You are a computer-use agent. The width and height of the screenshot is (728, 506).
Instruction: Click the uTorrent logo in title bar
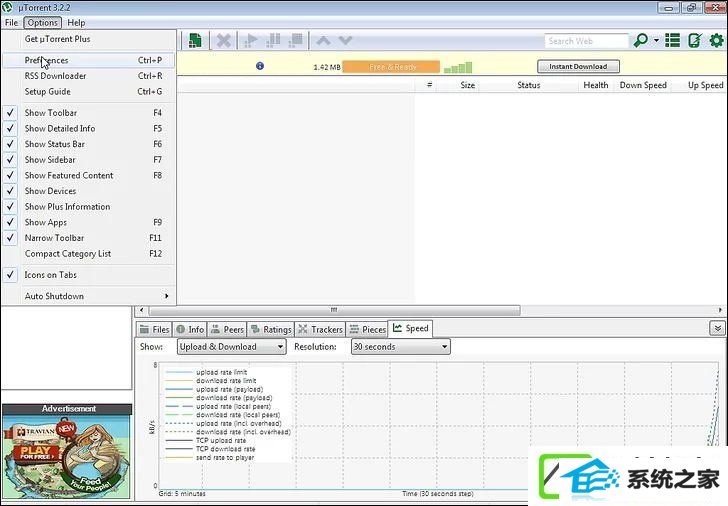coord(7,7)
